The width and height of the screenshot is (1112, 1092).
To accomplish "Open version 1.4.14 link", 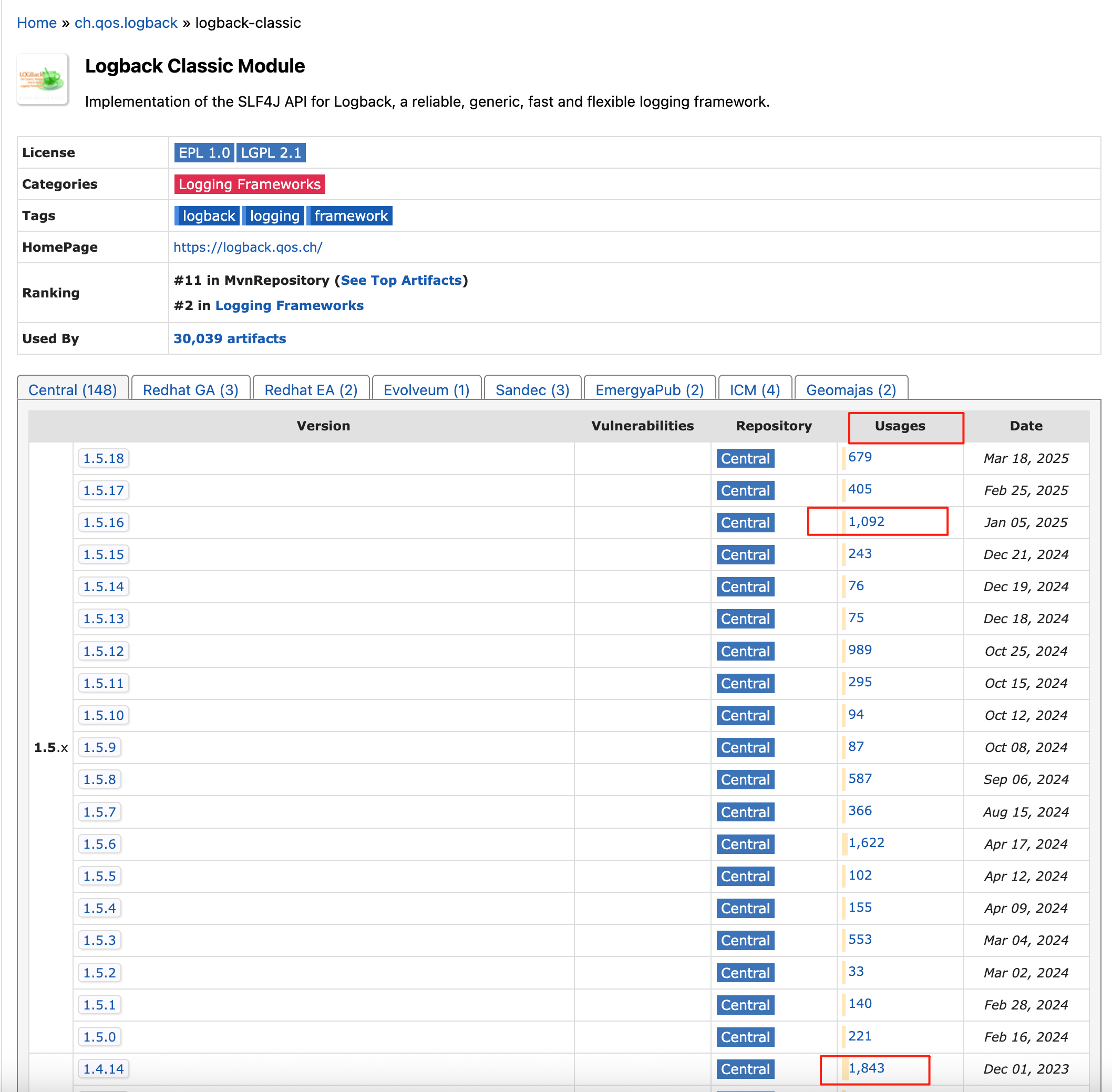I will click(103, 1068).
